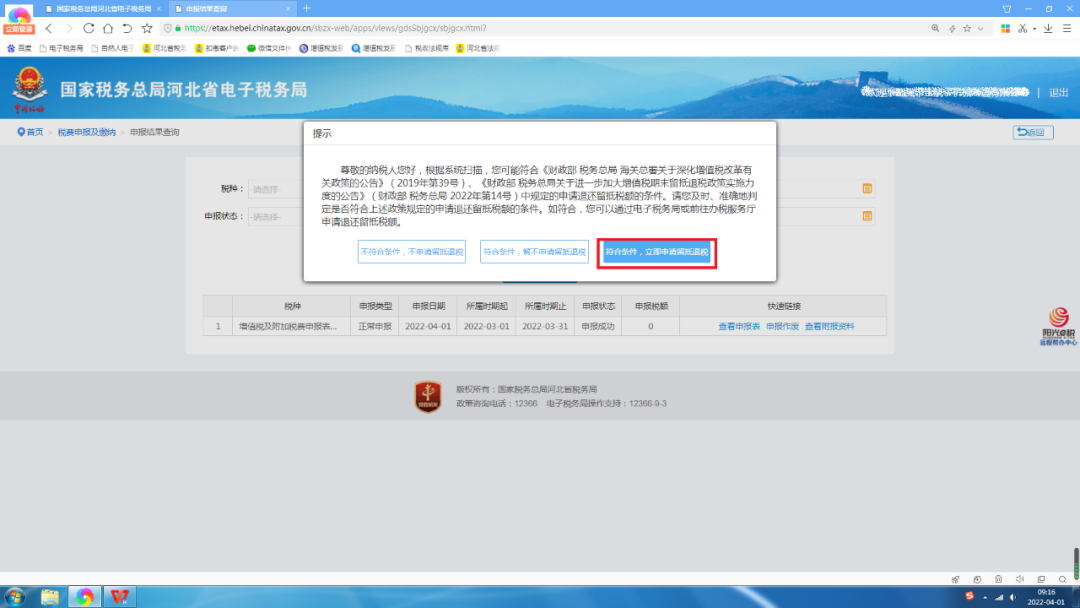This screenshot has height=608, width=1080.
Task: Click the security shield icon in URL bar
Action: tap(167, 28)
